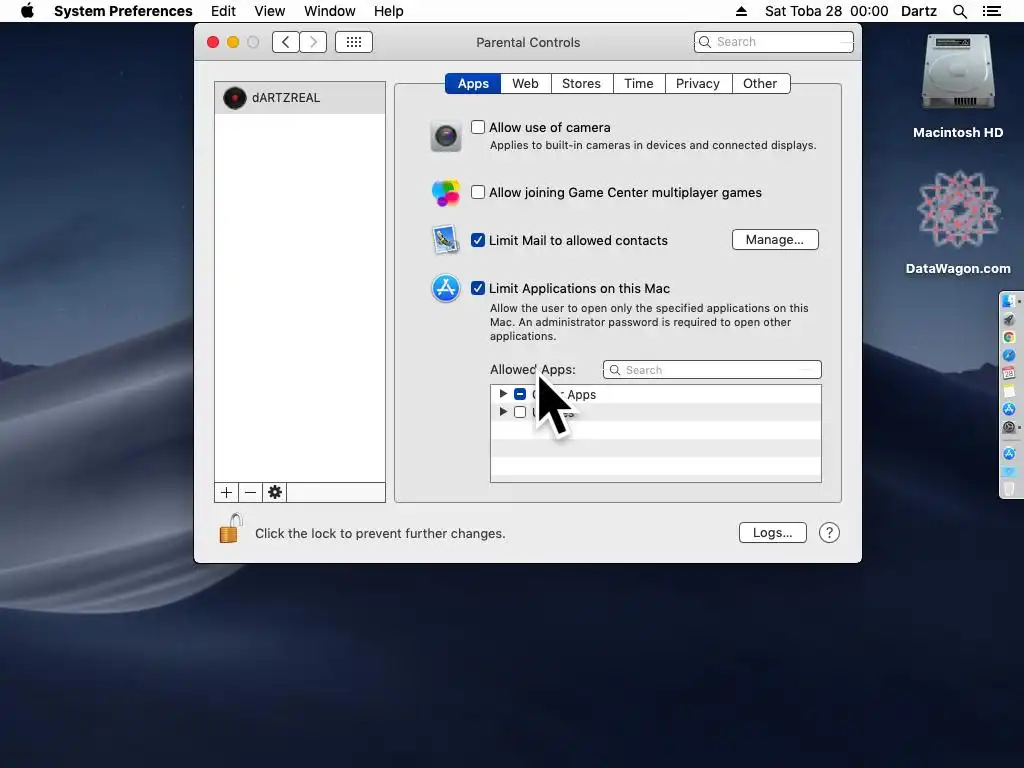Focus the Allowed Apps search field
This screenshot has width=1024, height=768.
coord(712,370)
